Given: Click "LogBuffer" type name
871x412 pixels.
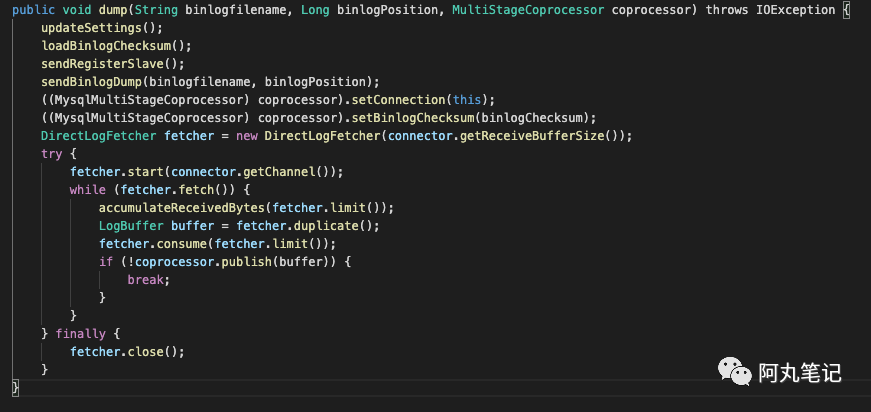Looking at the screenshot, I should 131,226.
